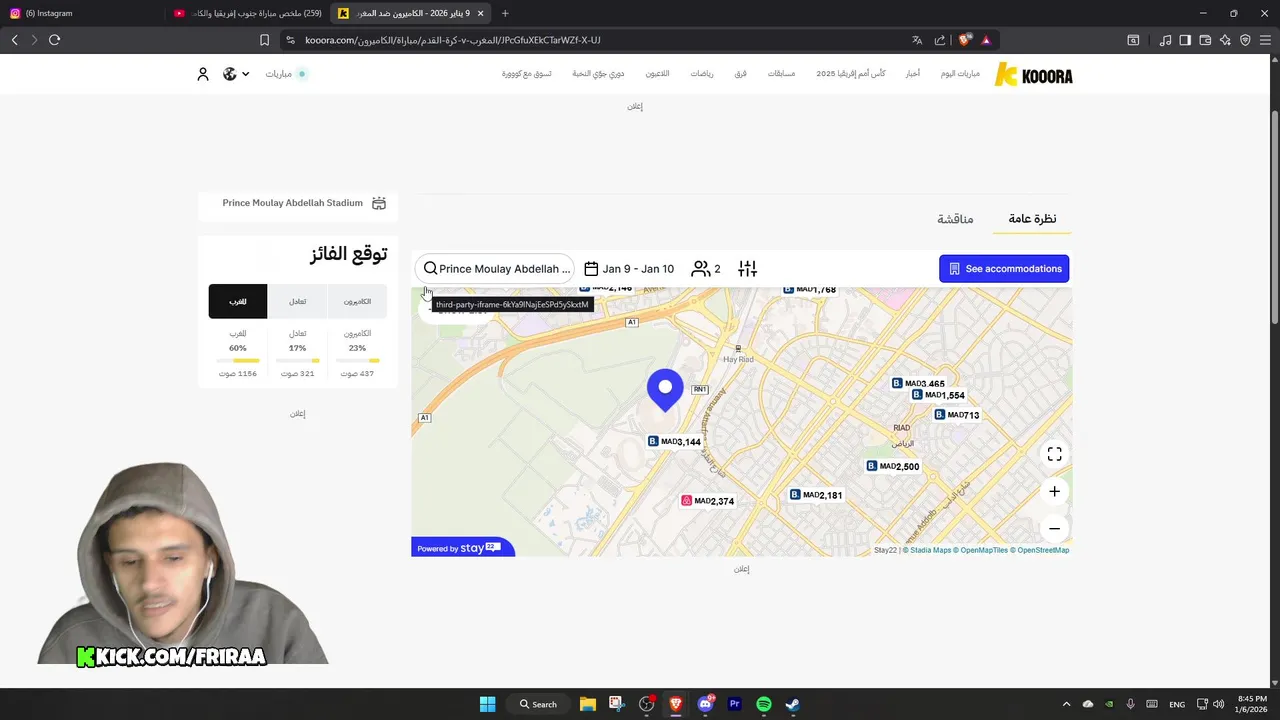This screenshot has width=1280, height=720.
Task: Zoom in on the map
Action: (x=1054, y=492)
